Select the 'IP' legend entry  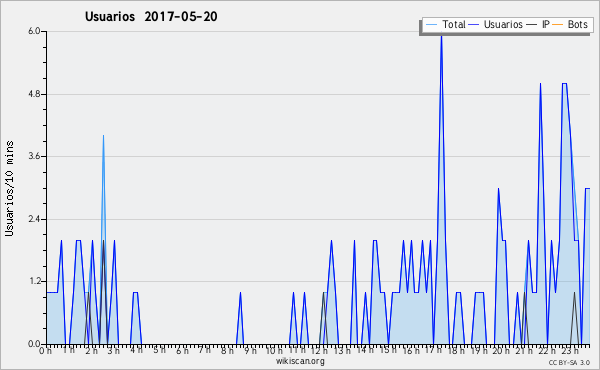(546, 24)
